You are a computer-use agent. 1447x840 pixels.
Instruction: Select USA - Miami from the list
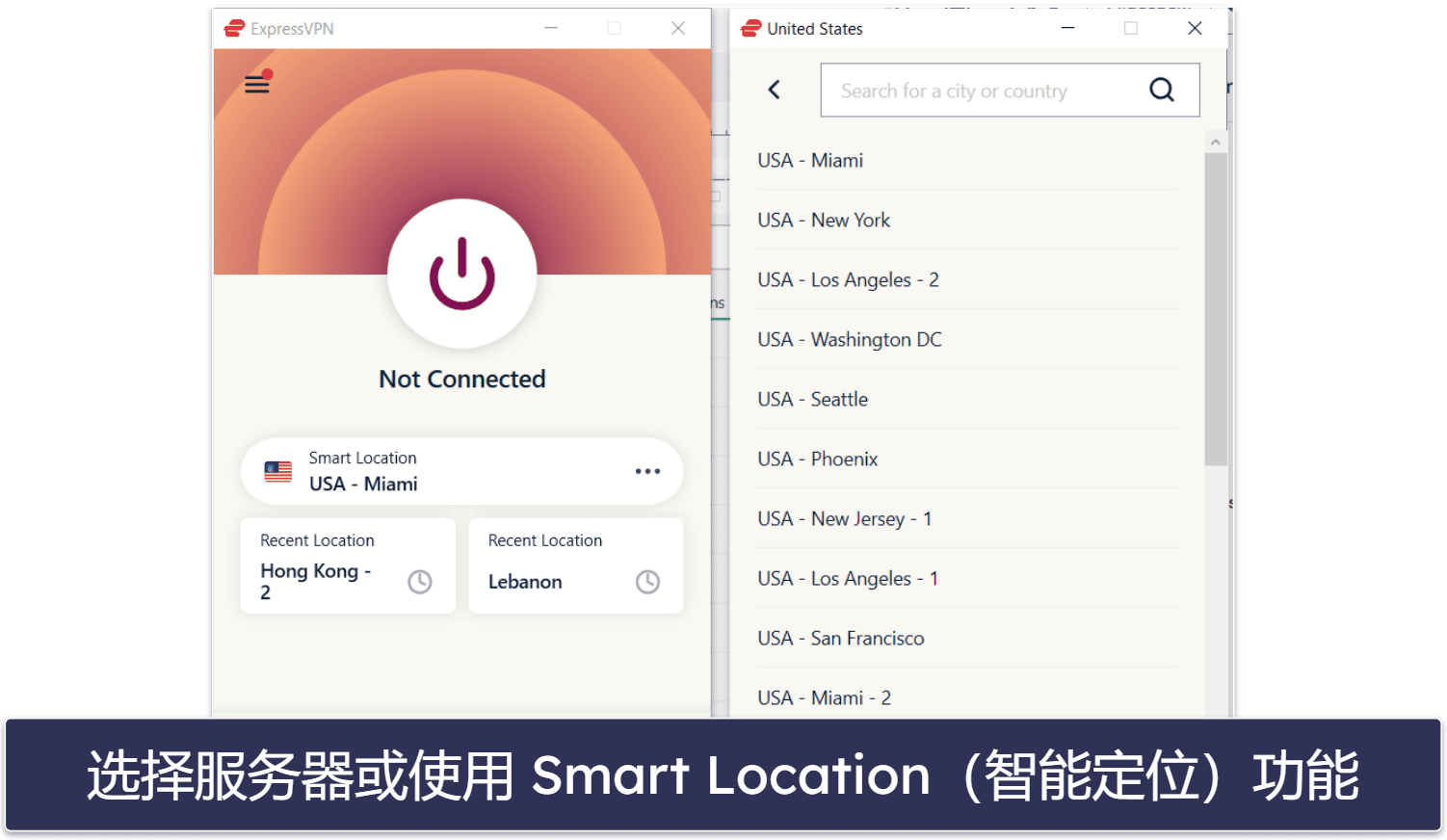(x=966, y=161)
